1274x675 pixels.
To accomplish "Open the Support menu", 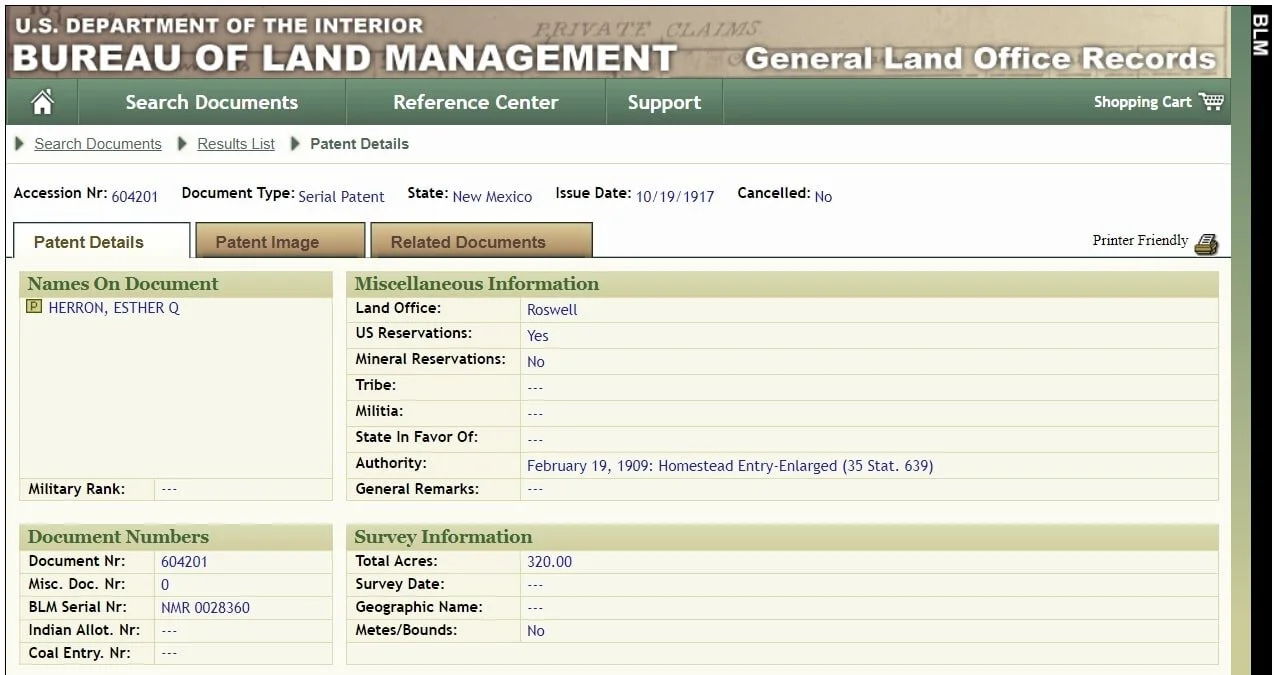I will [x=664, y=102].
